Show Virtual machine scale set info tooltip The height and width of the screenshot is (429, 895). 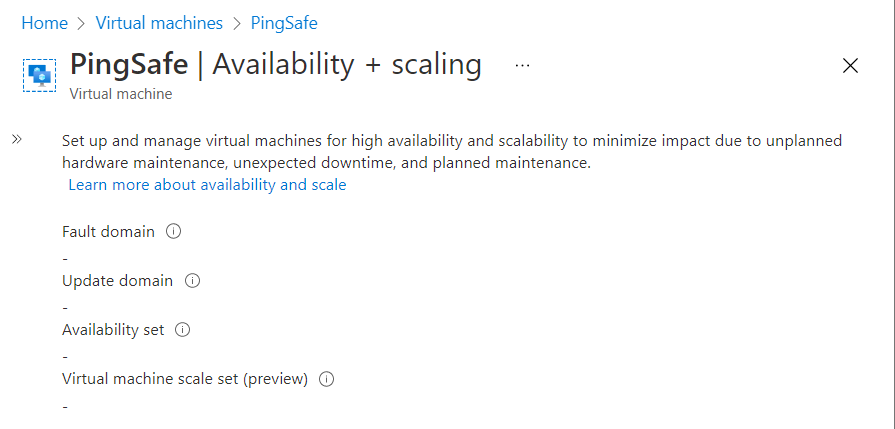point(326,379)
